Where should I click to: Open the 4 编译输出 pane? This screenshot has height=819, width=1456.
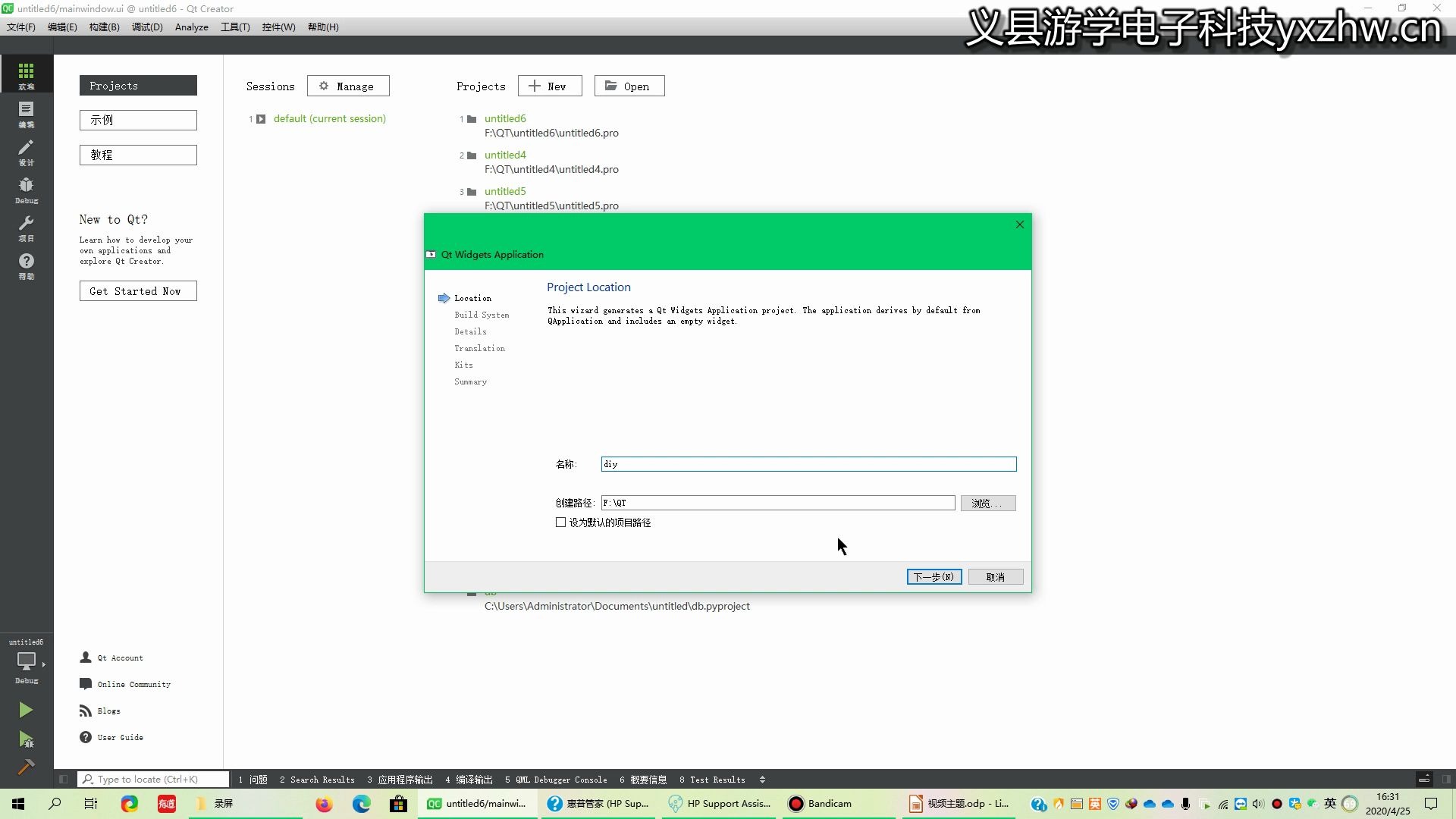point(469,780)
